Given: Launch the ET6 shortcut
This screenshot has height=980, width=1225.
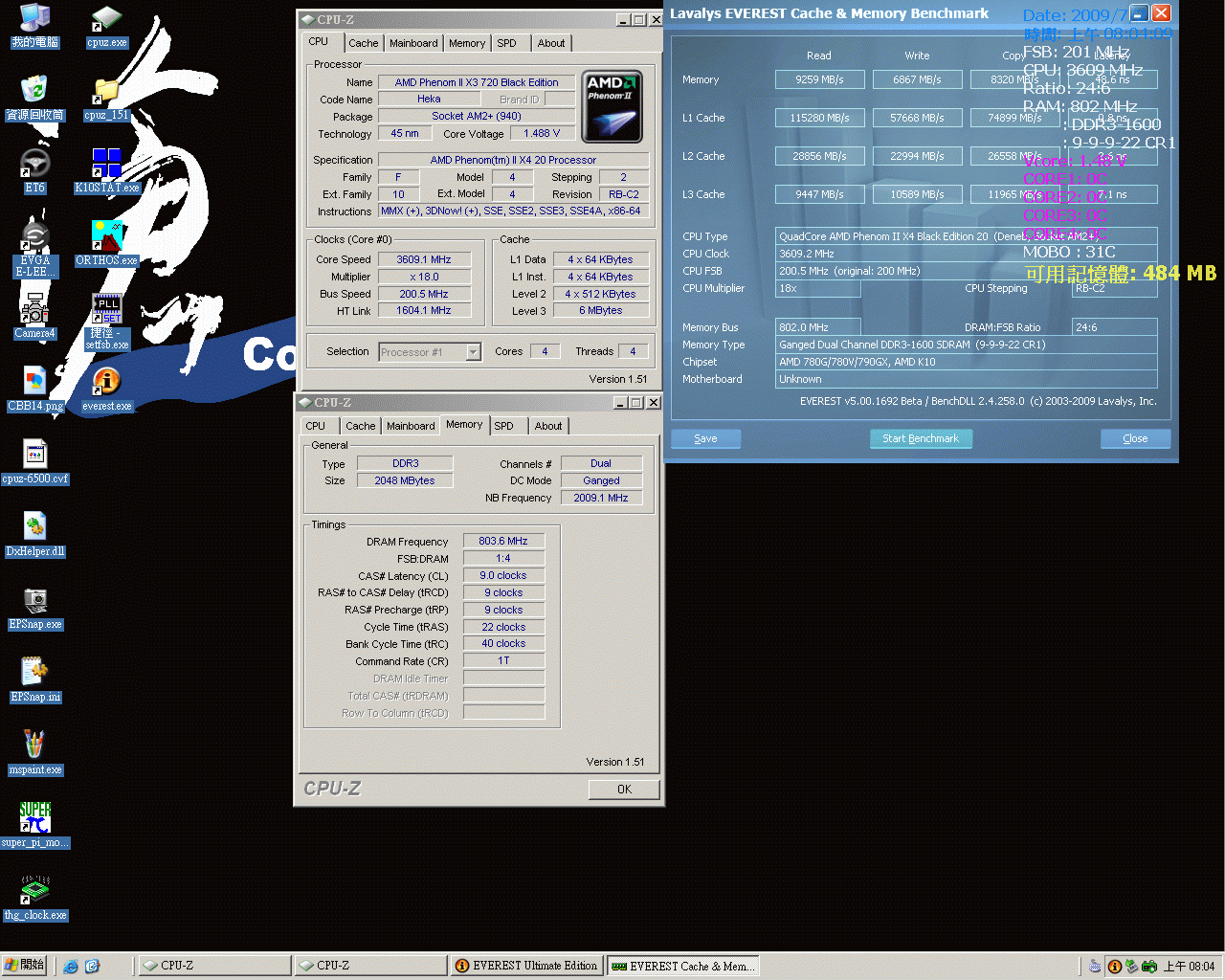Looking at the screenshot, I should 35,170.
